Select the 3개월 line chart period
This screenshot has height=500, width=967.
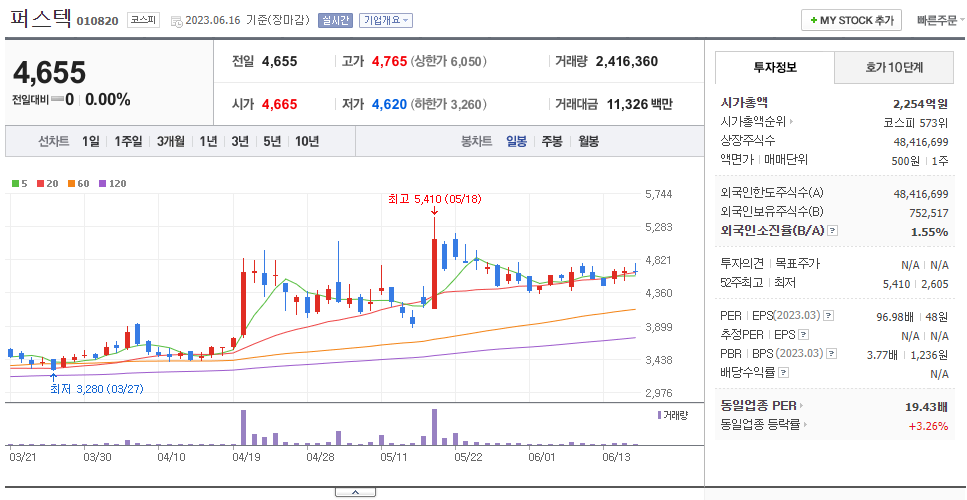170,141
